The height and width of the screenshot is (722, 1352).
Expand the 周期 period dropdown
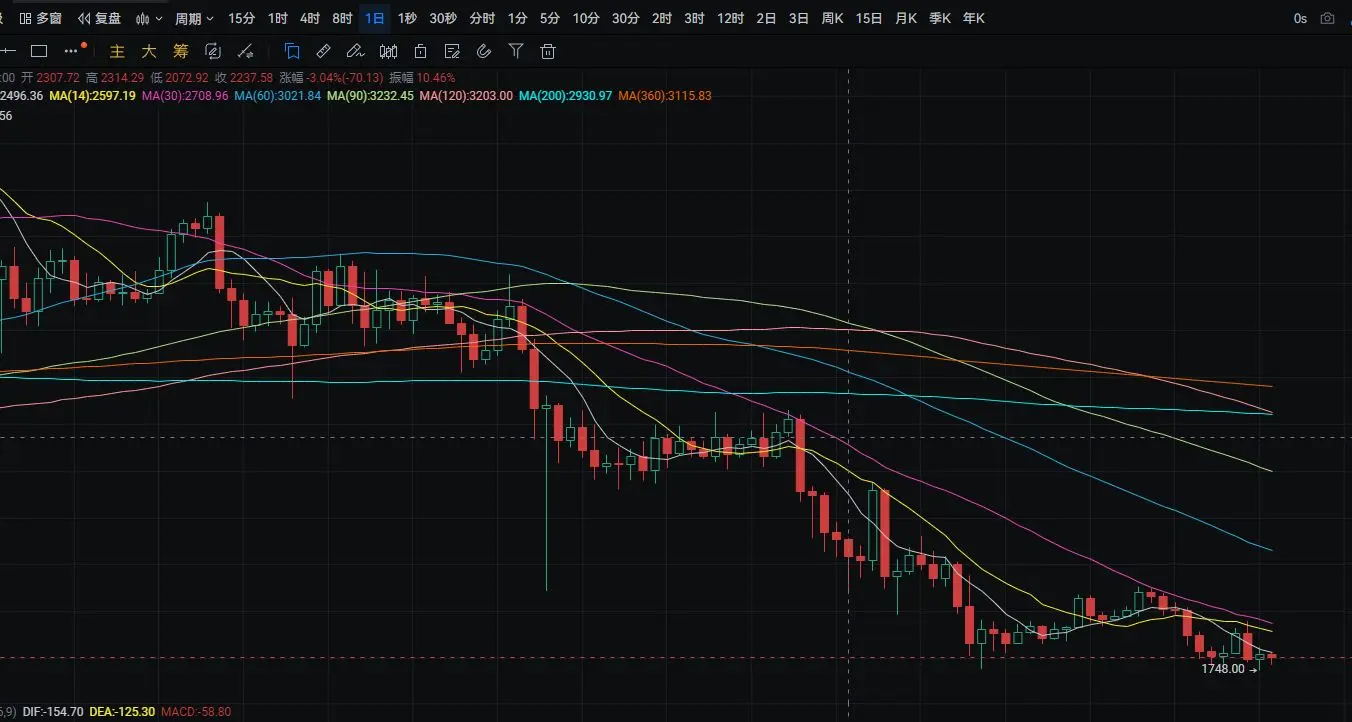(x=194, y=18)
